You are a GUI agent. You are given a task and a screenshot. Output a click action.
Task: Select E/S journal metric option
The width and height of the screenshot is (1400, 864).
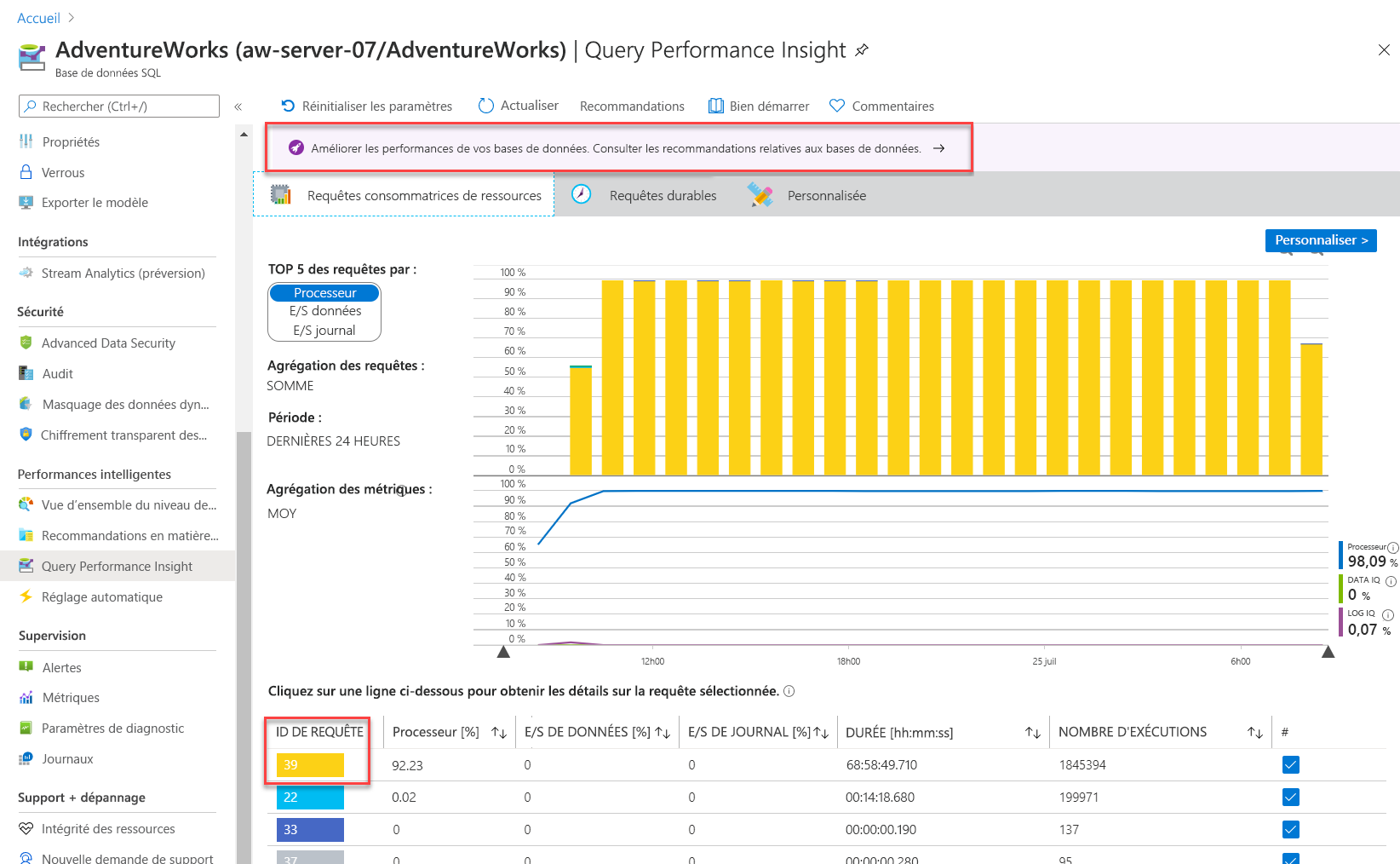tap(324, 331)
